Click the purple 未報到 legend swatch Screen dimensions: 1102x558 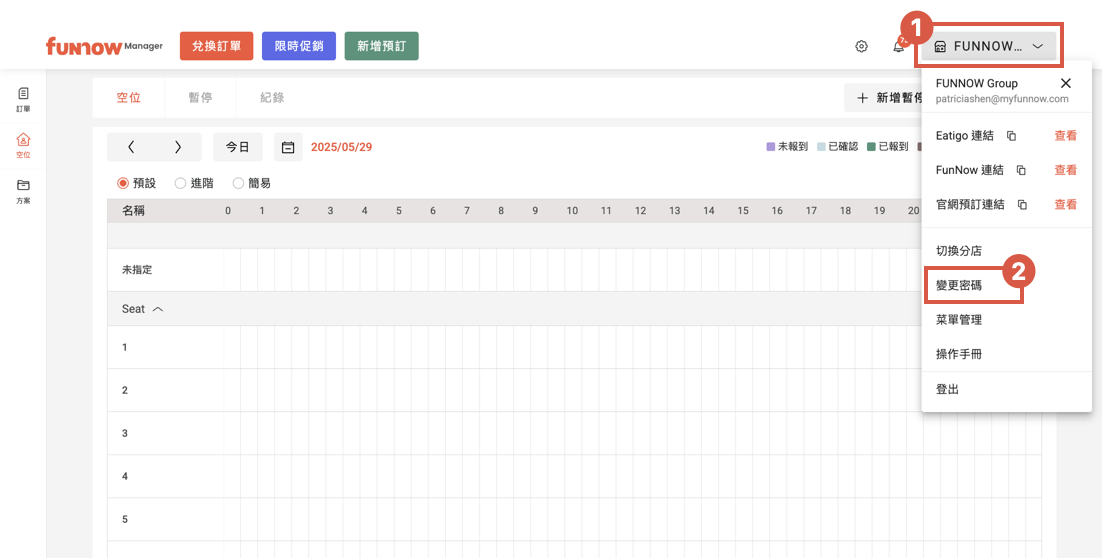[x=771, y=147]
